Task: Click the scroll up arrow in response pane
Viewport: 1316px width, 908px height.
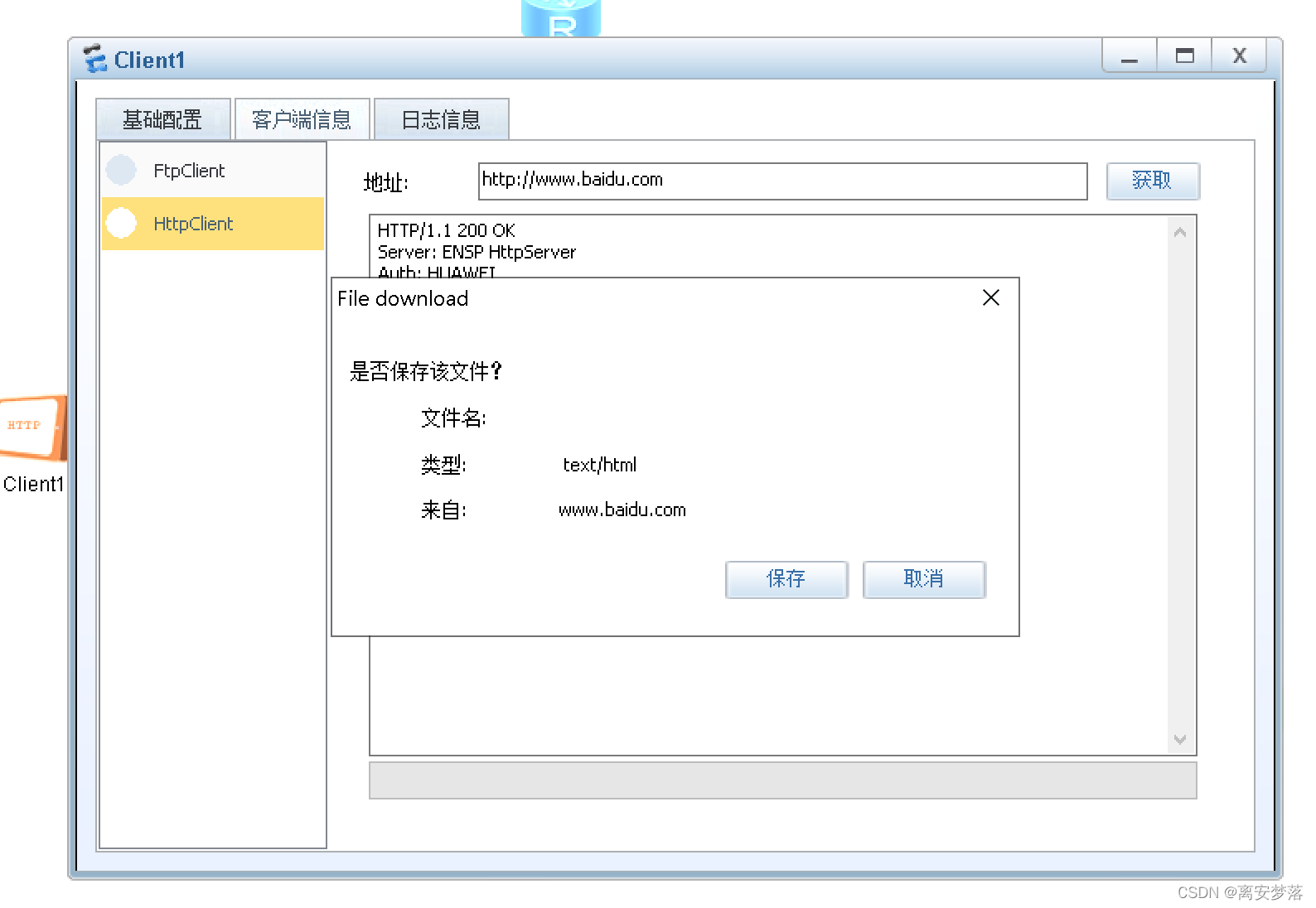Action: [1180, 232]
